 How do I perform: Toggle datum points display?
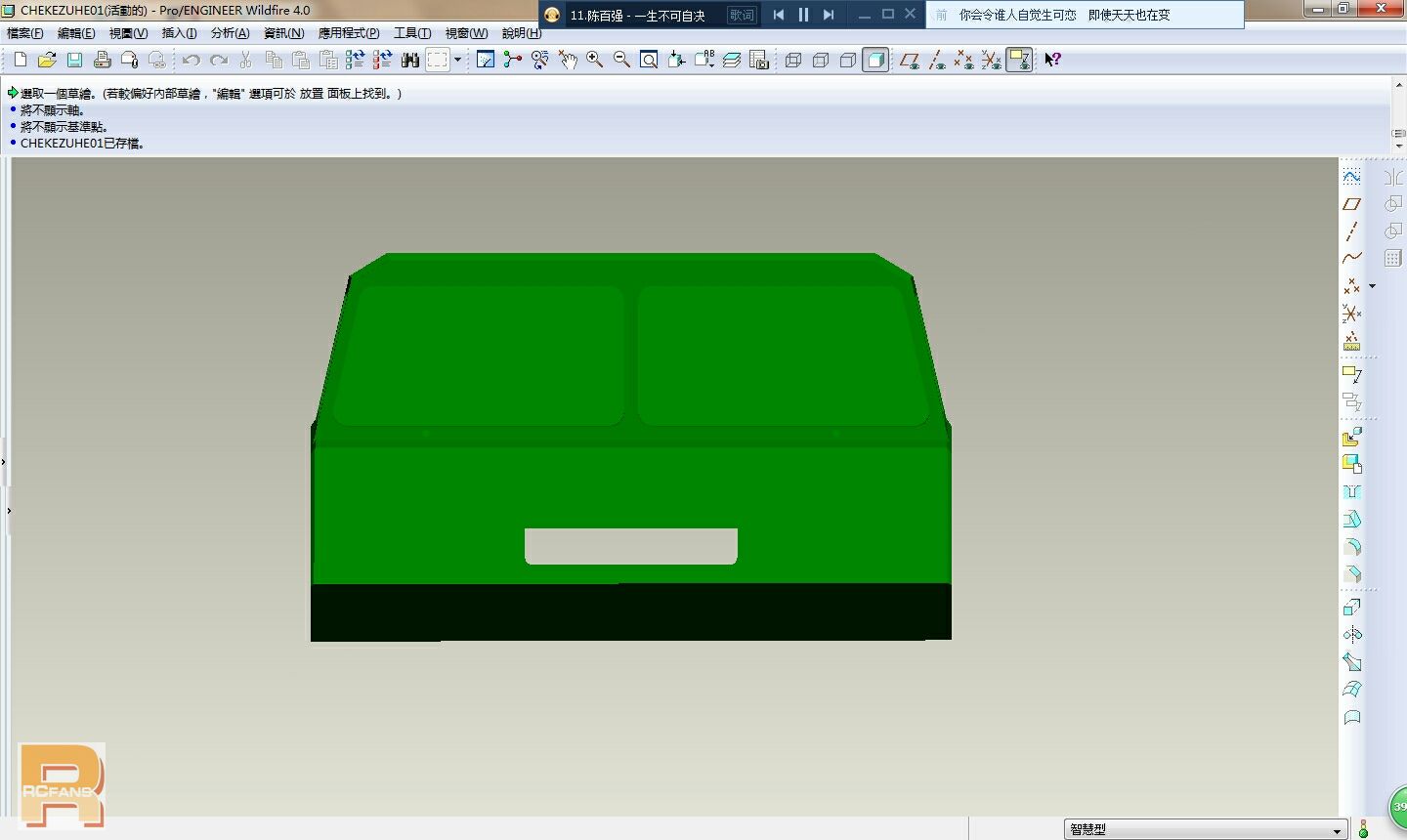coord(964,61)
